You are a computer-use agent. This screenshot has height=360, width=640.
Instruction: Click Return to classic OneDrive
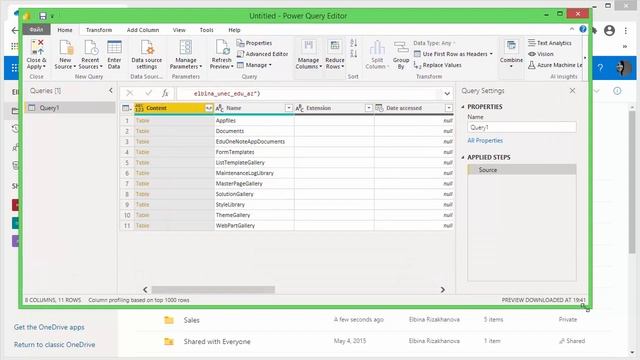(54, 344)
